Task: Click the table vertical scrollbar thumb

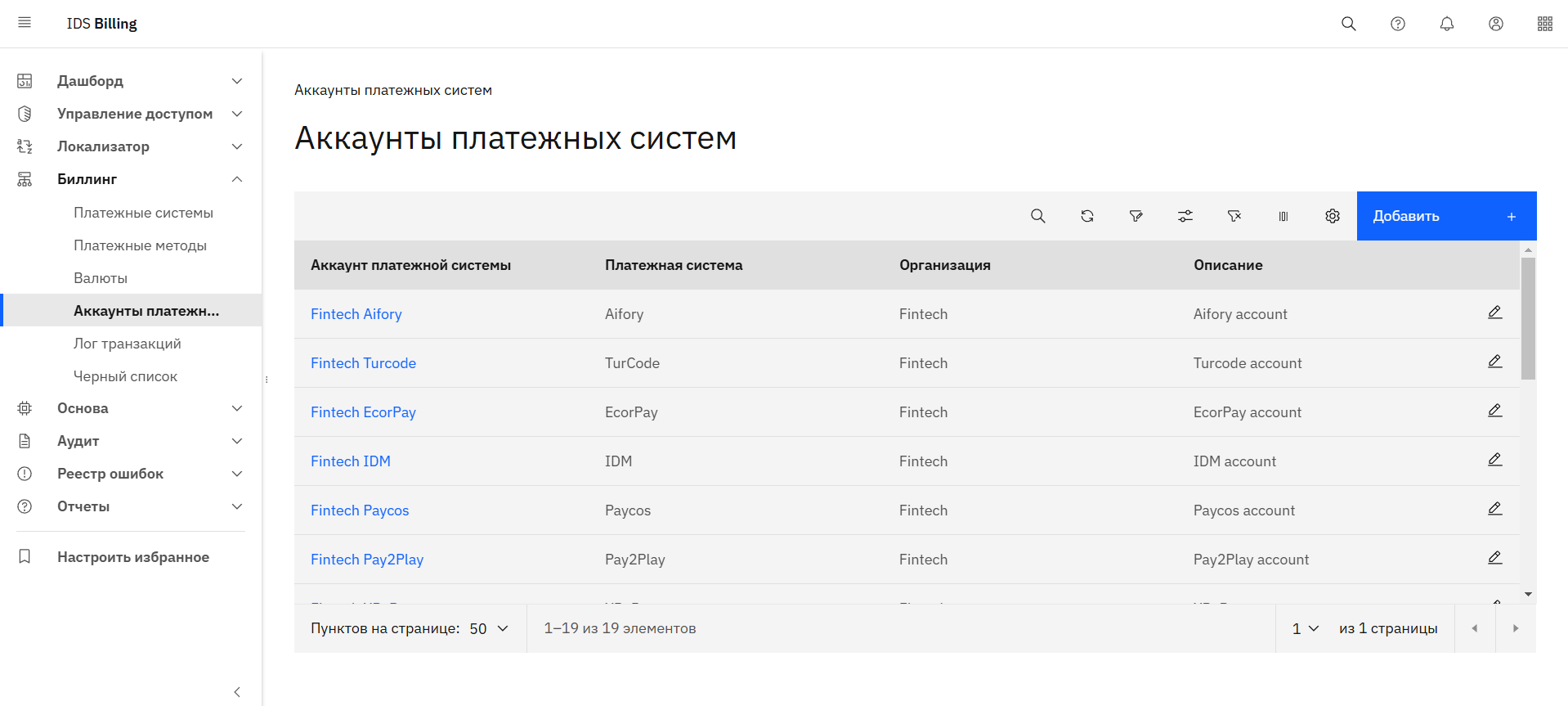Action: (x=1527, y=318)
